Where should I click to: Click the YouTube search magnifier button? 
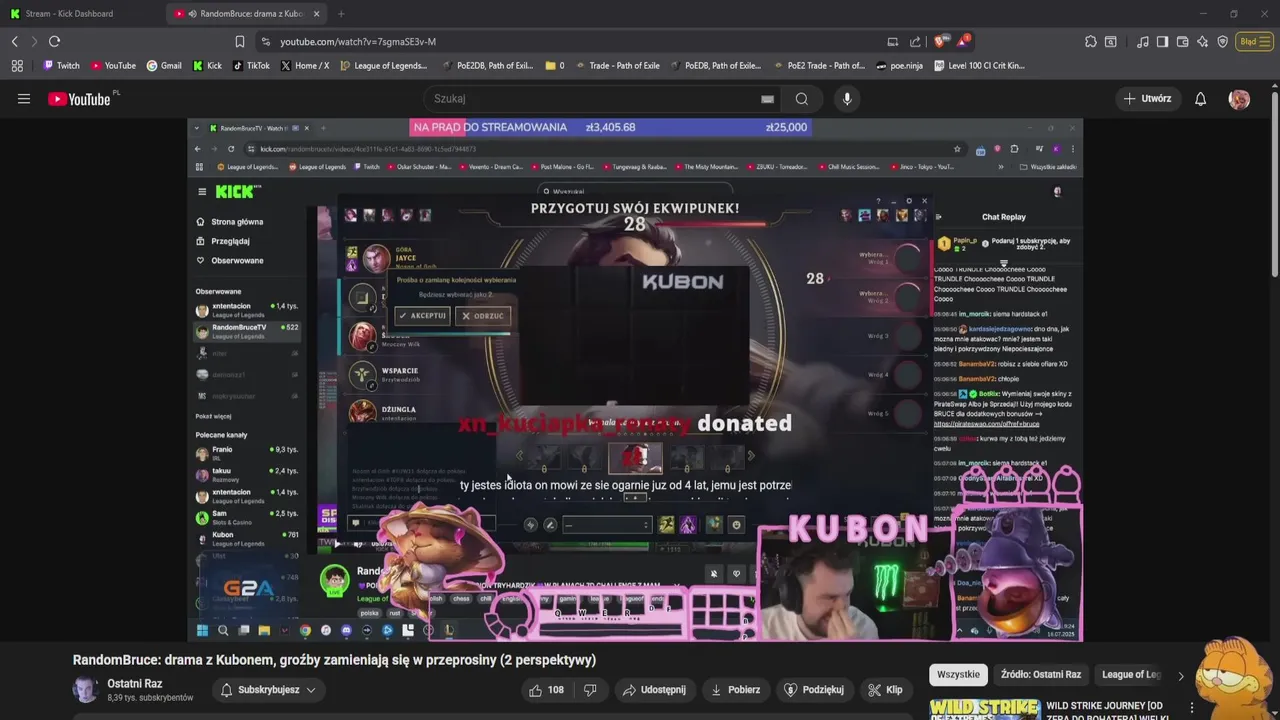(801, 99)
